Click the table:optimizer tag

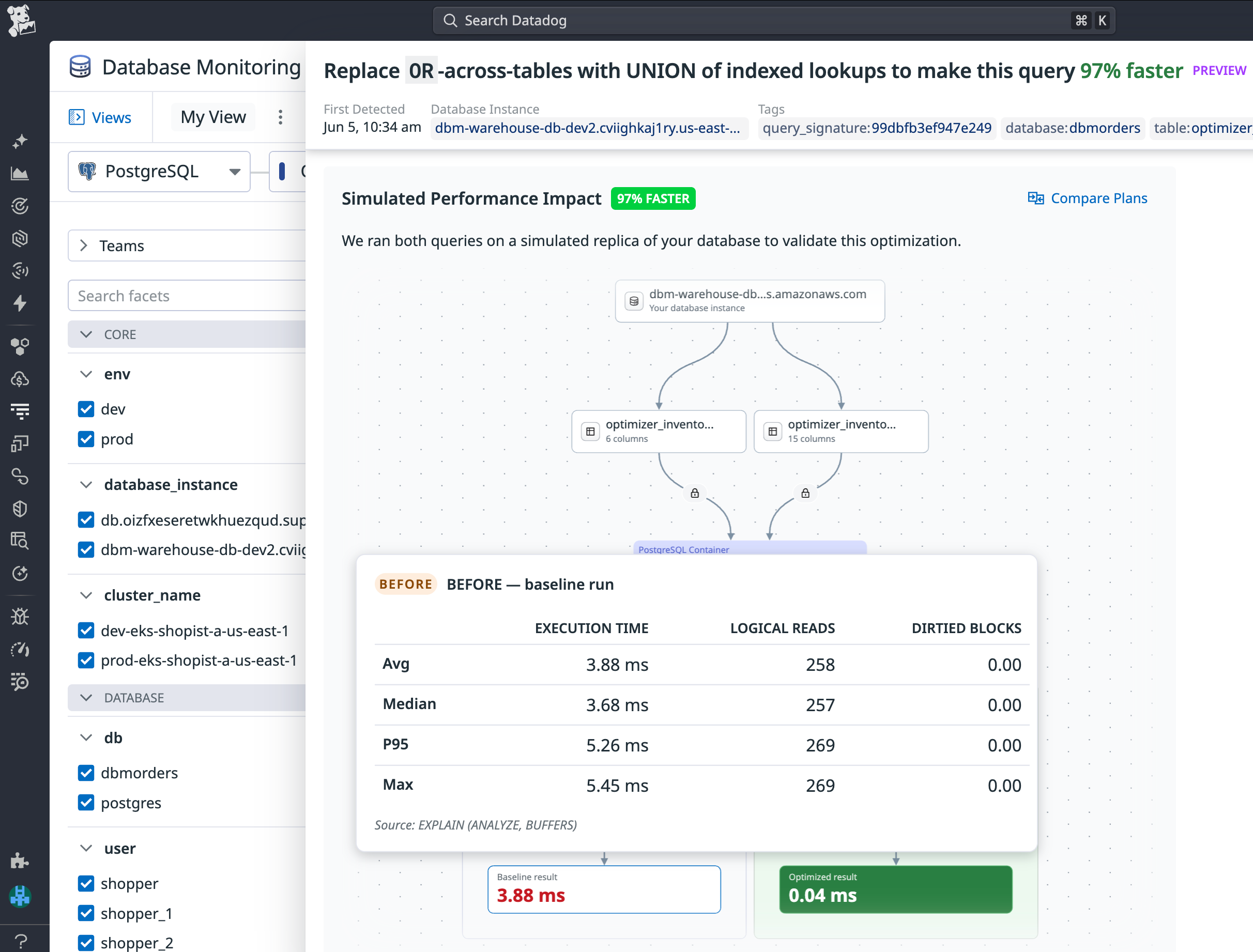[x=1201, y=128]
